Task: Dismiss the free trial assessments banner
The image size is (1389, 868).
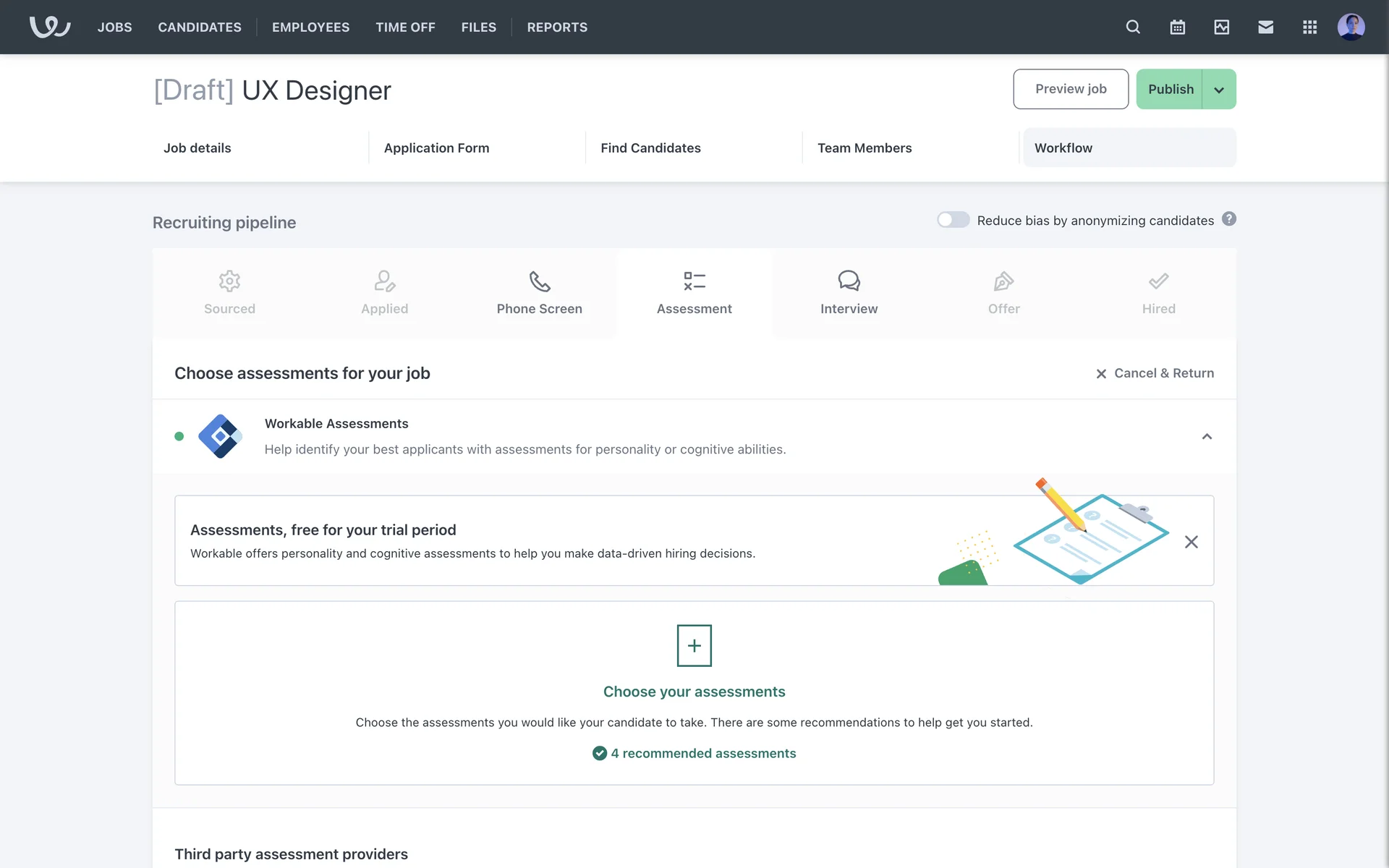Action: coord(1191,542)
